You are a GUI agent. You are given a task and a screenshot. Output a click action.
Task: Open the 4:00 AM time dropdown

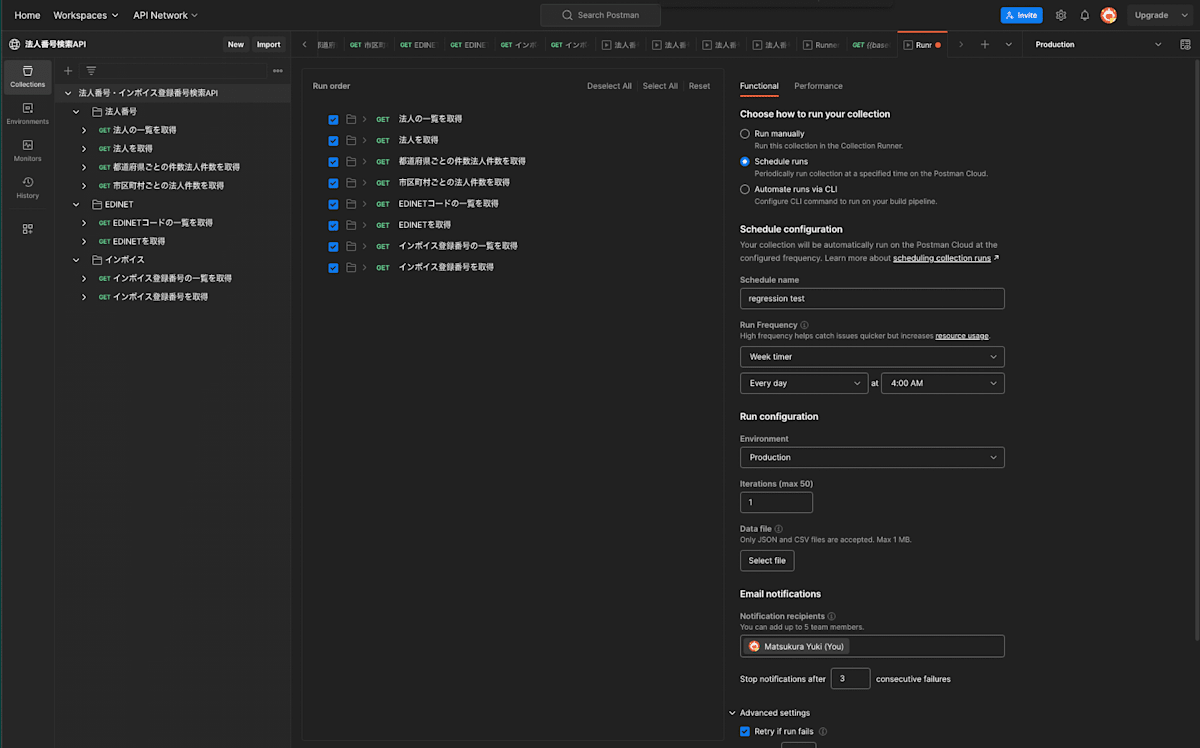point(943,384)
